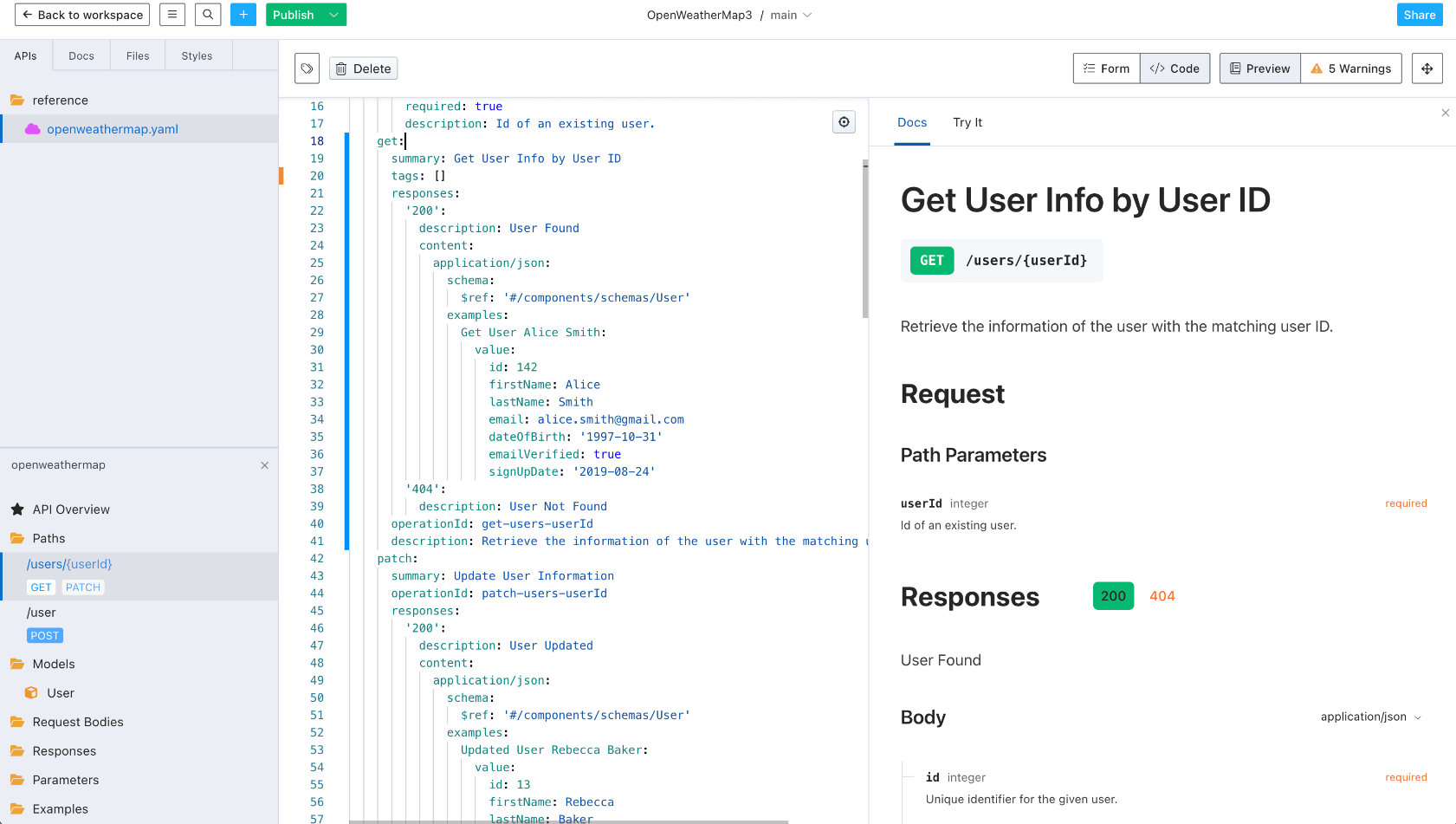Image resolution: width=1456 pixels, height=824 pixels.
Task: Click the blue plus add icon
Action: (243, 15)
